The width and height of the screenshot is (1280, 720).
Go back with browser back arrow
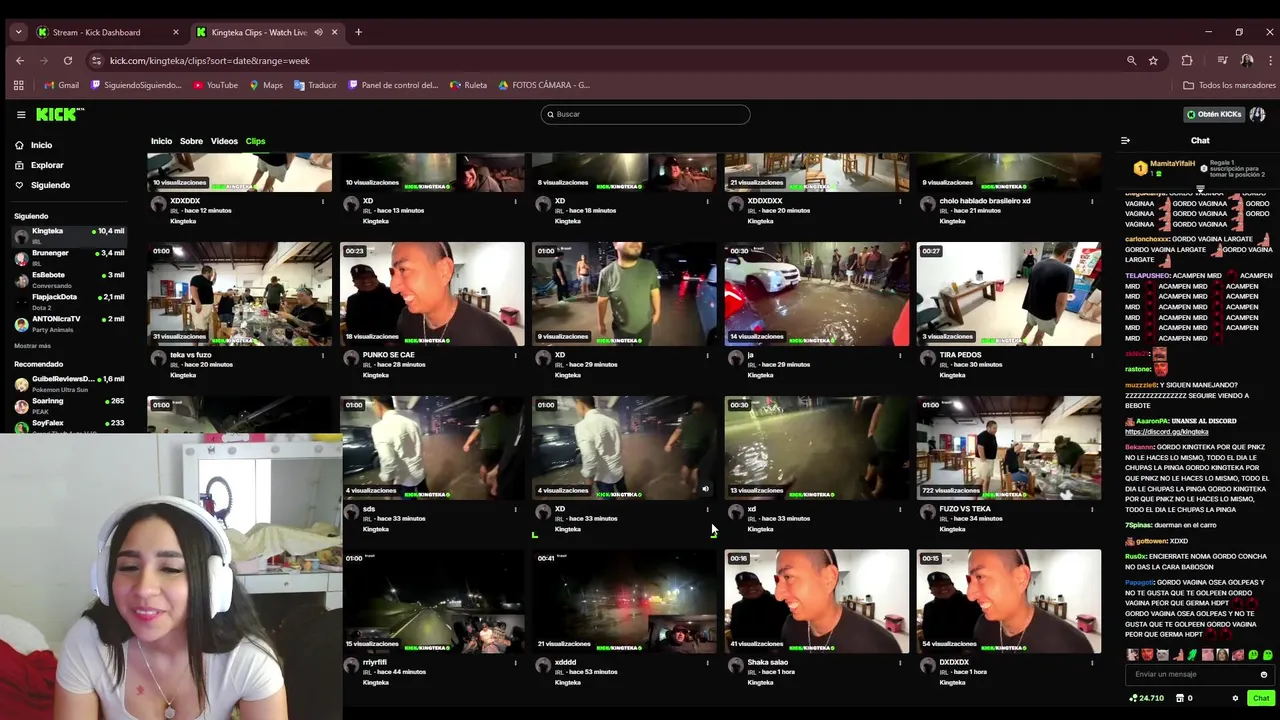[x=20, y=61]
